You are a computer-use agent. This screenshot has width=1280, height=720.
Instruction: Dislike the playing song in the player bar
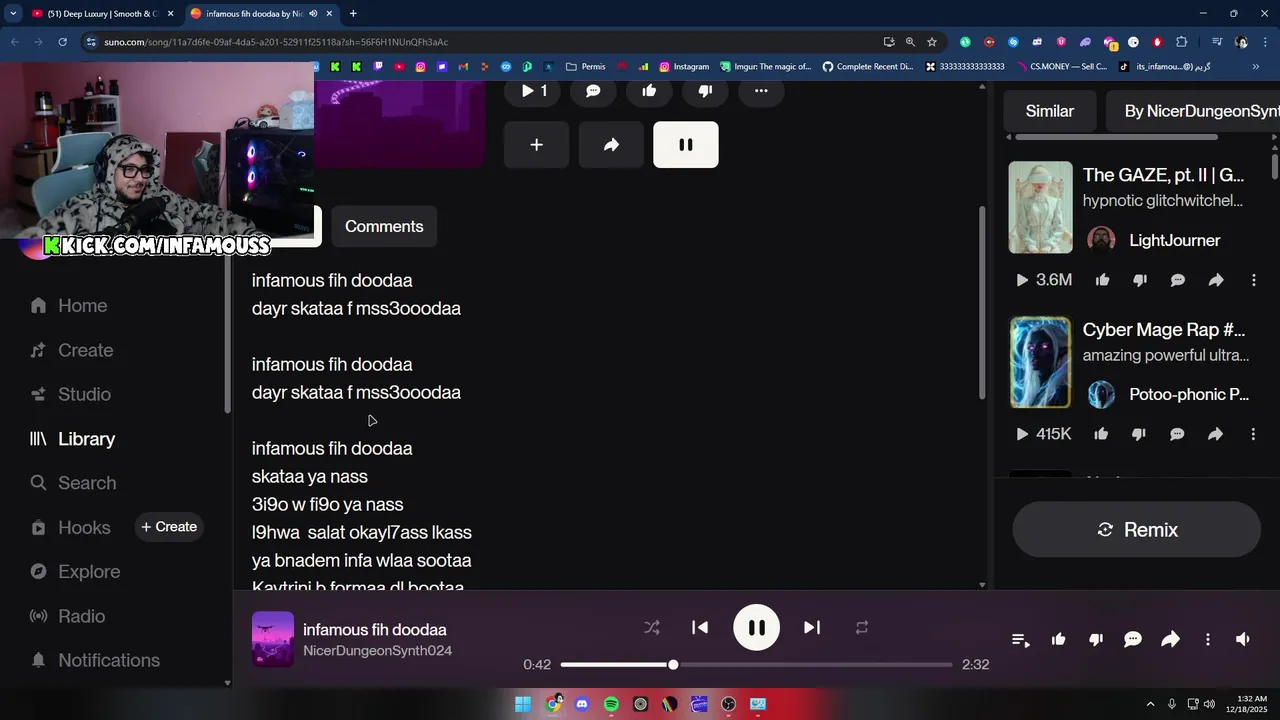point(1096,640)
